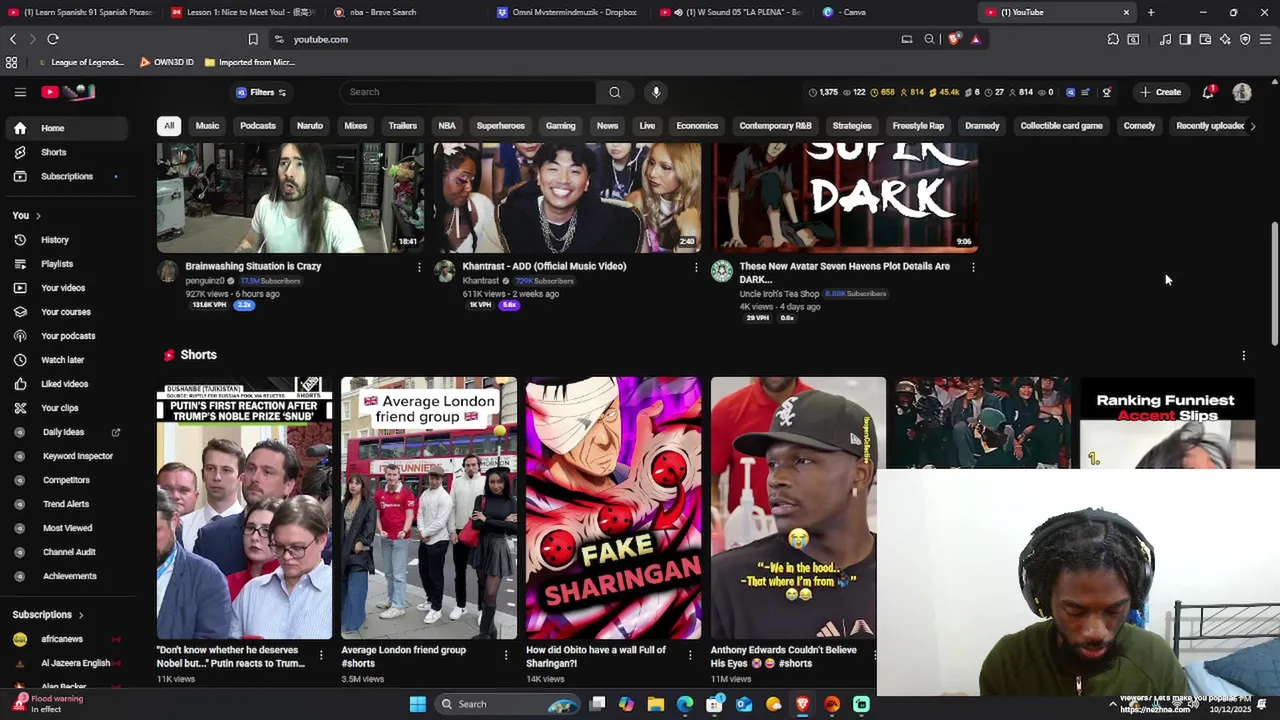The width and height of the screenshot is (1280, 720).
Task: Expand the You section chevron
Action: pos(38,216)
